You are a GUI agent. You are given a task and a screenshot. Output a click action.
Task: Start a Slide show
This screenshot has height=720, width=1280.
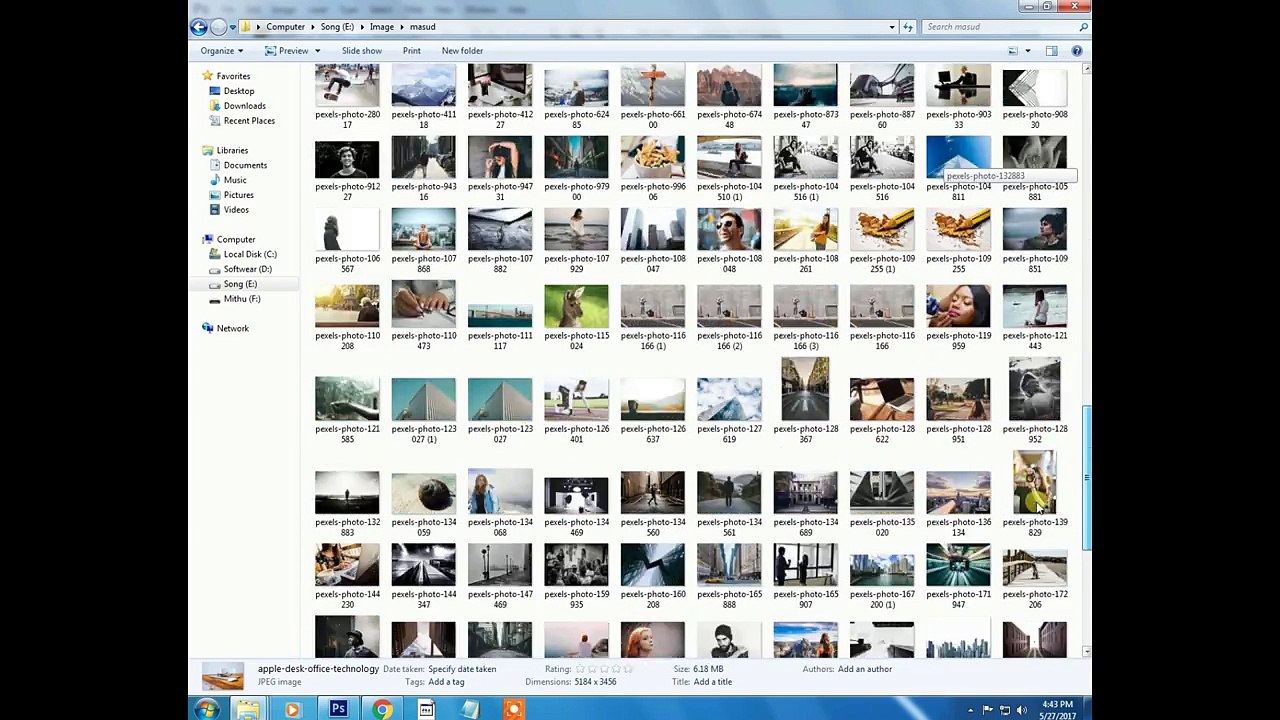point(361,51)
